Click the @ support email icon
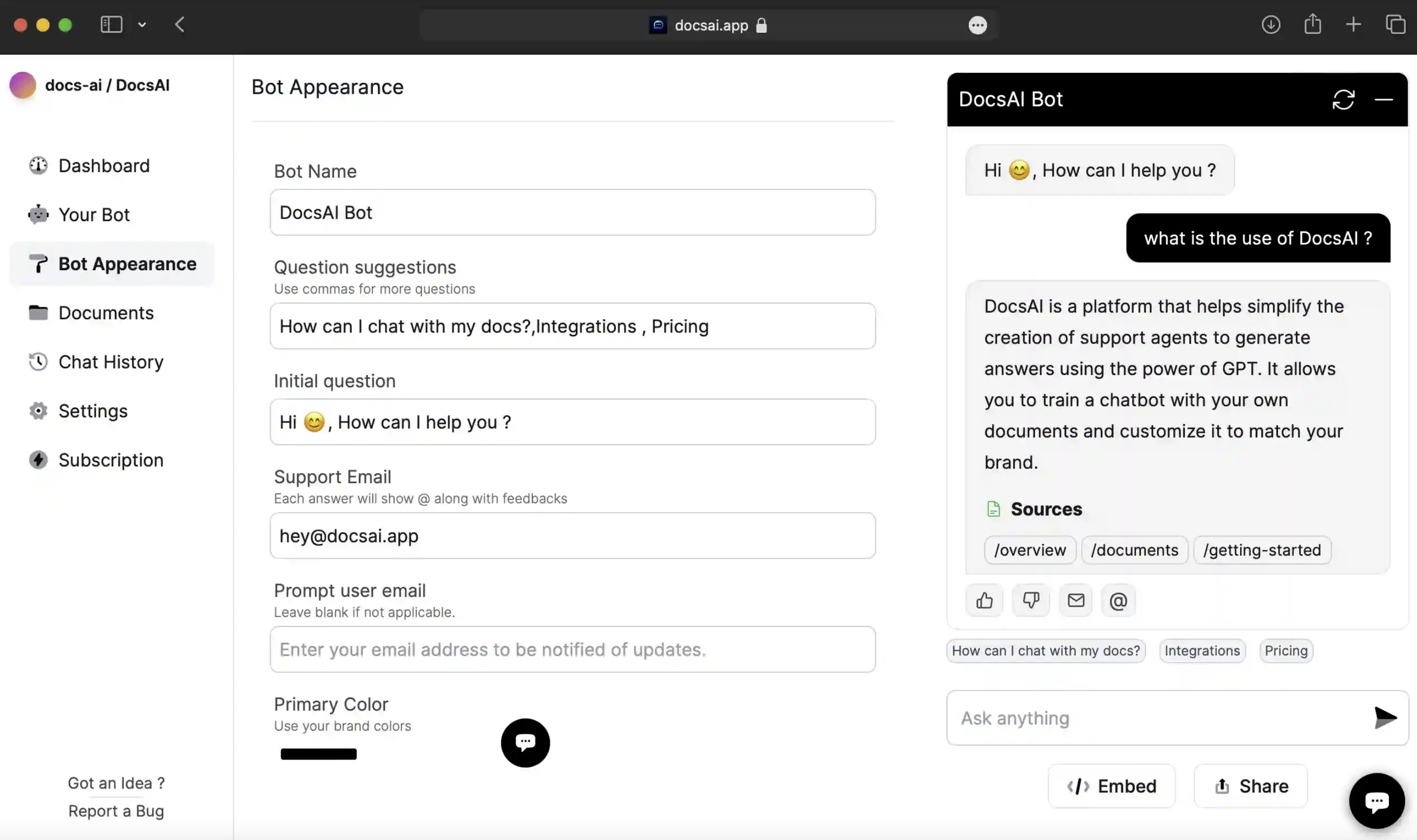Viewport: 1417px width, 840px height. (1118, 600)
